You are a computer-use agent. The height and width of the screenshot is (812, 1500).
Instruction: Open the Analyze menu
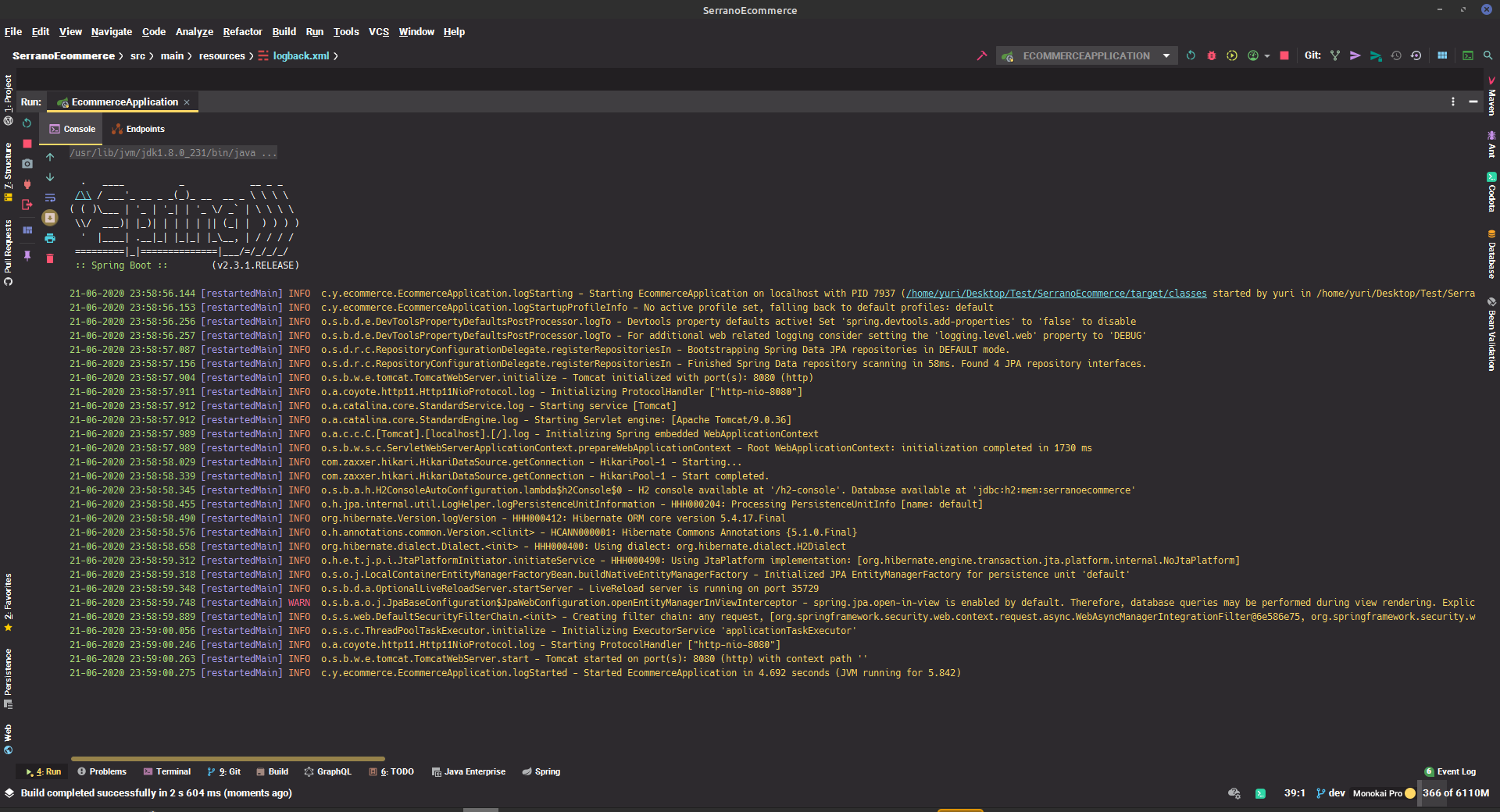(x=195, y=32)
